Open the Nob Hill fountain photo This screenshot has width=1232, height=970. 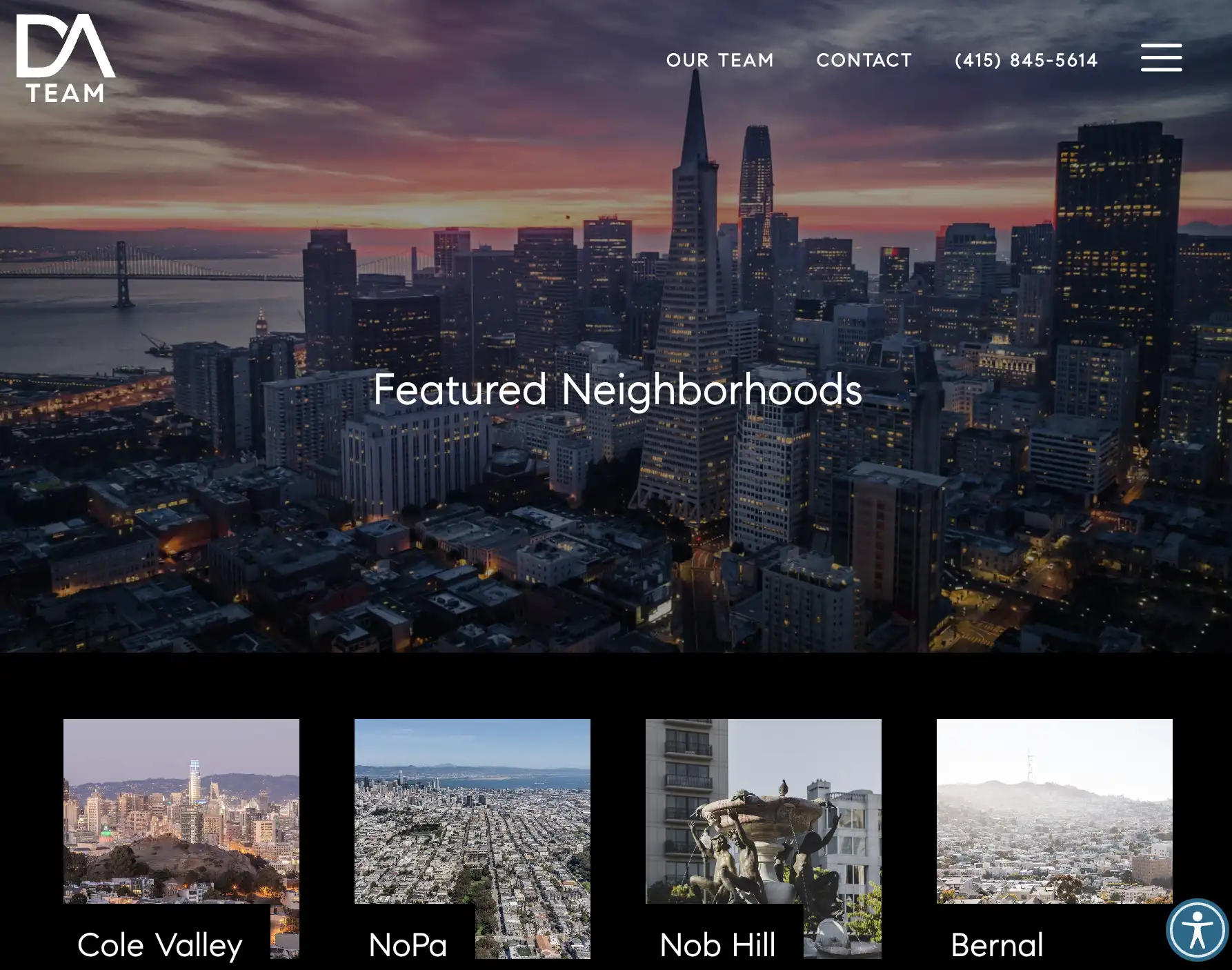764,811
